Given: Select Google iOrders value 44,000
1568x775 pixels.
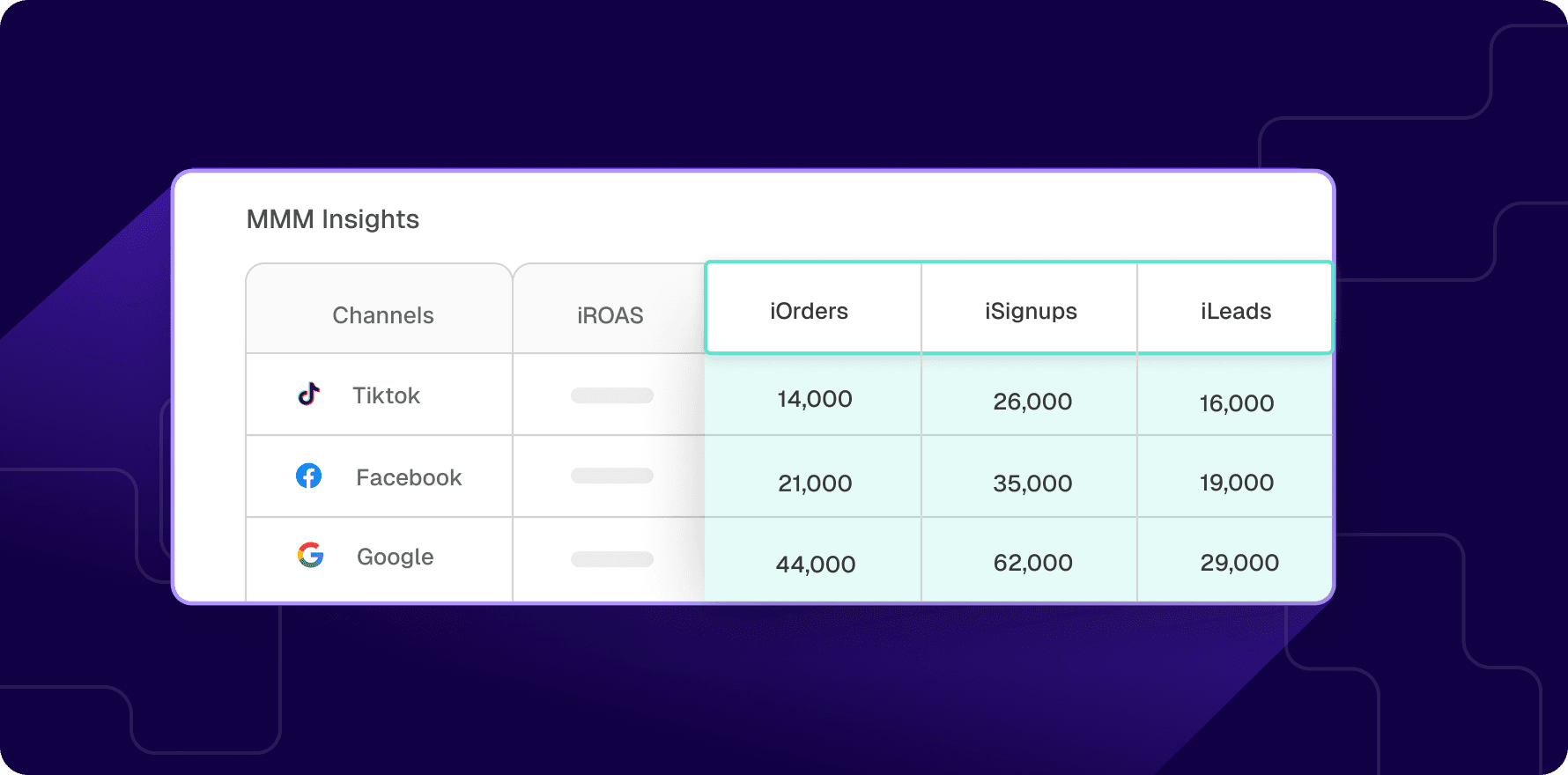Looking at the screenshot, I should click(x=816, y=565).
